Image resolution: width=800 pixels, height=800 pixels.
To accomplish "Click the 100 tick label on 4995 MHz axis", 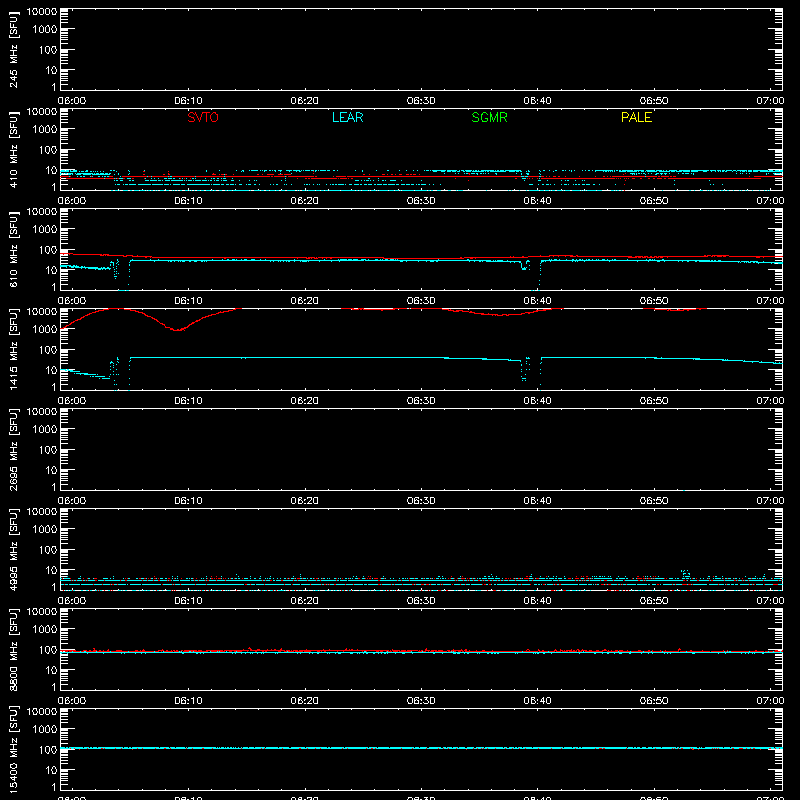I will [48, 550].
